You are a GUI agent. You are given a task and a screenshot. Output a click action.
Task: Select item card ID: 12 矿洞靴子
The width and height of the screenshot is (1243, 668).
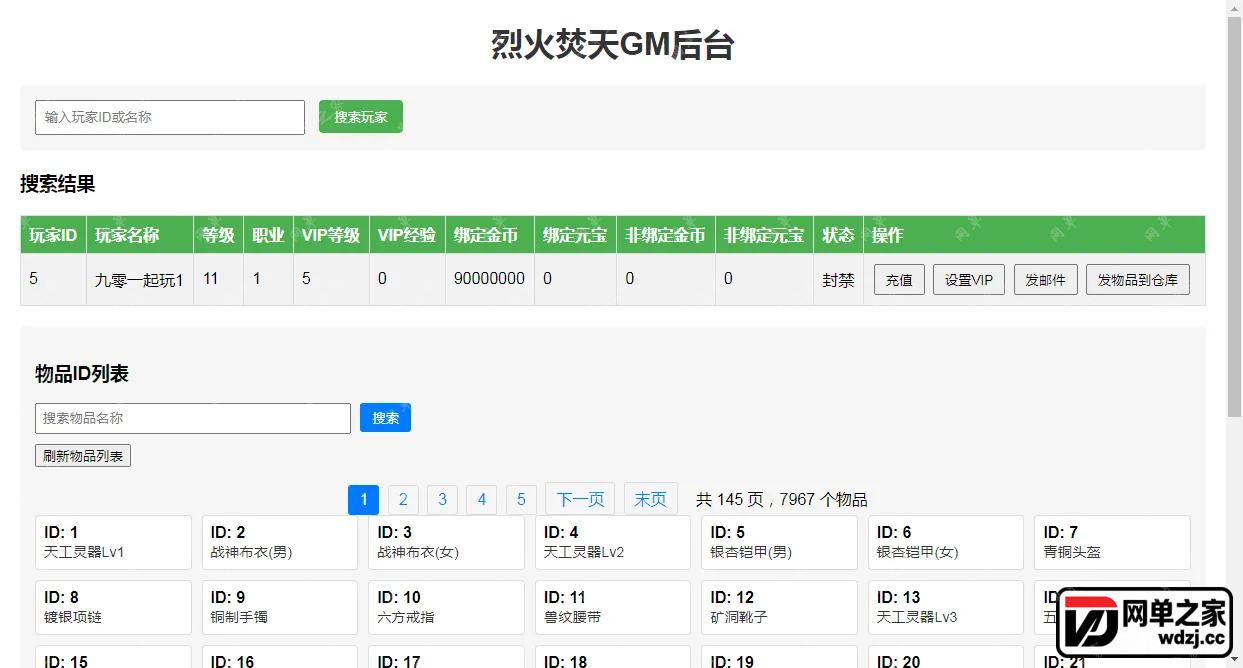(779, 607)
